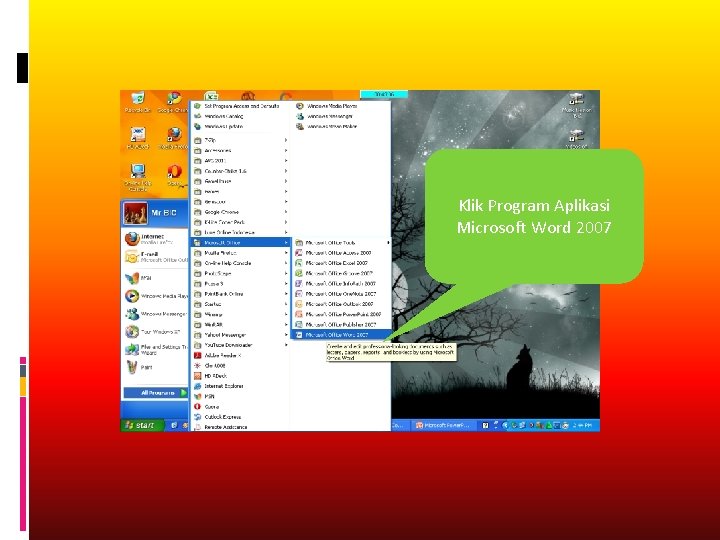Expand the Mozilla Firefox folder arrow
The width and height of the screenshot is (720, 540).
point(286,253)
